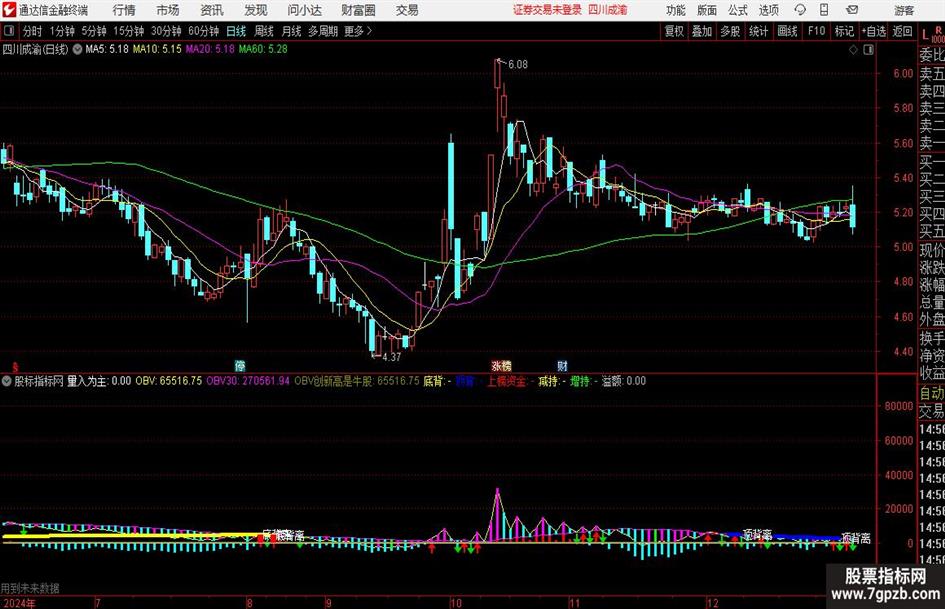Open the support headset icon
This screenshot has height=609, width=945.
click(800, 10)
